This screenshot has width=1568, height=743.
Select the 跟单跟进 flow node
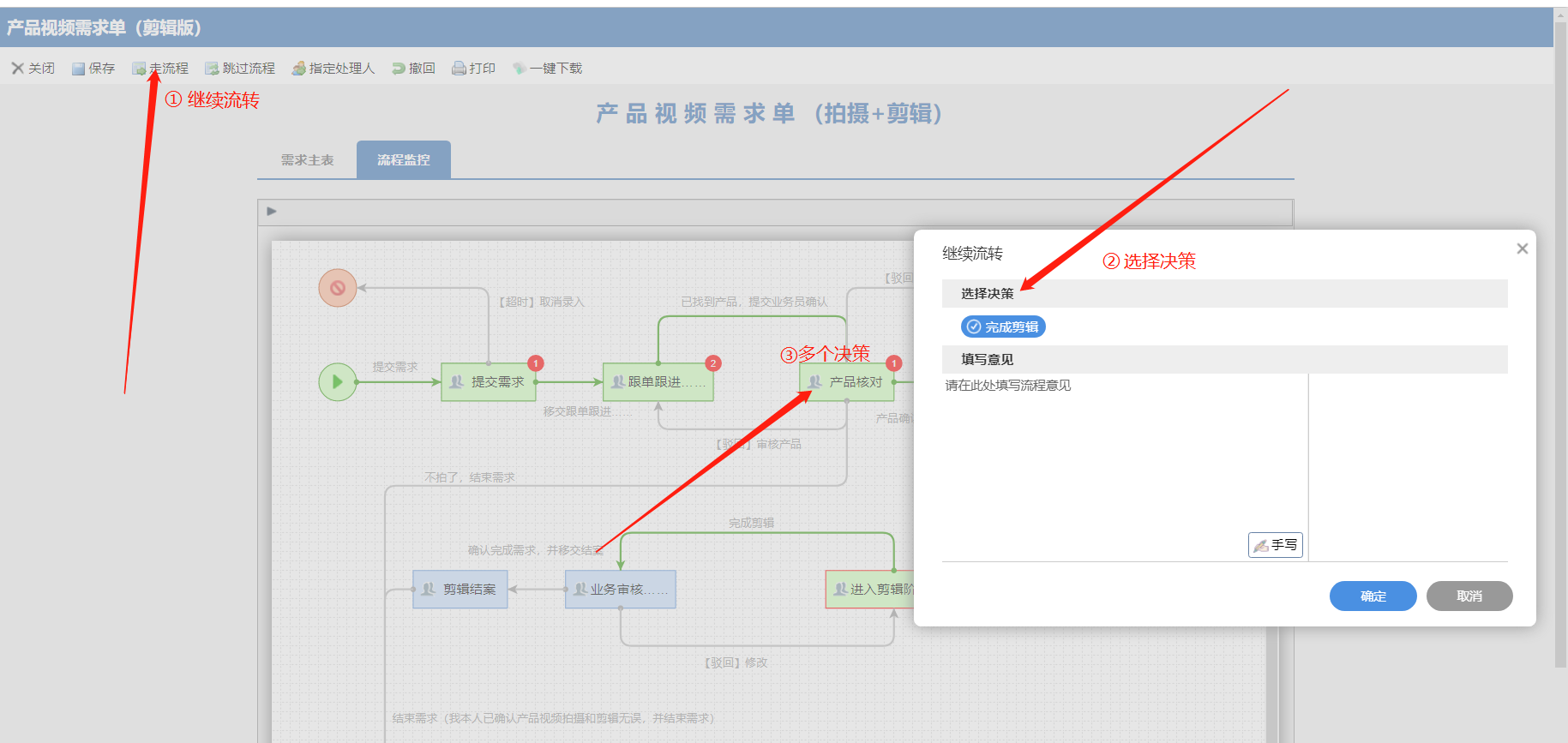click(658, 382)
